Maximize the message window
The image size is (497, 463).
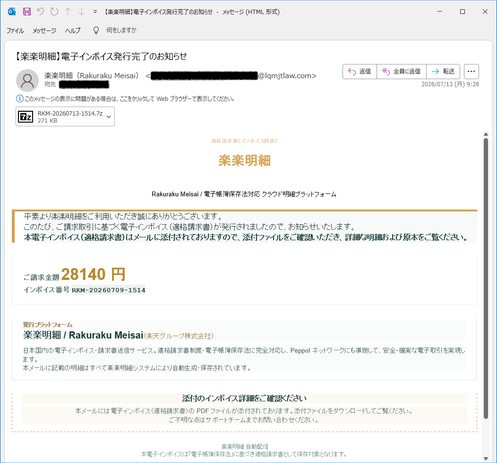pos(462,12)
